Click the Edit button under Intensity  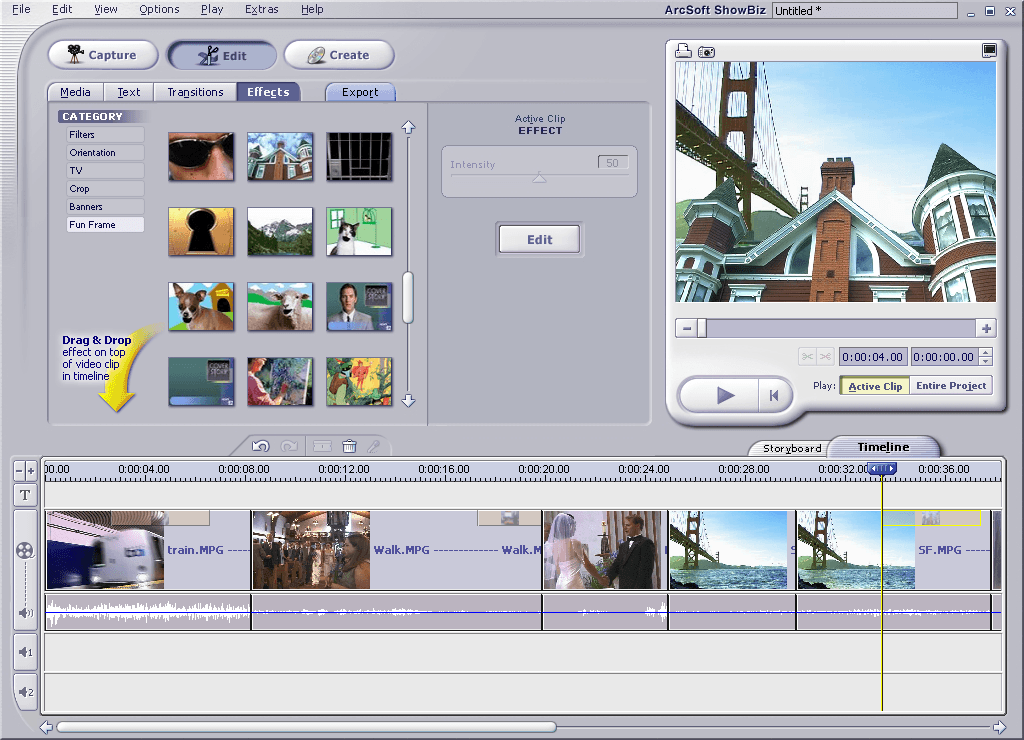(x=539, y=240)
